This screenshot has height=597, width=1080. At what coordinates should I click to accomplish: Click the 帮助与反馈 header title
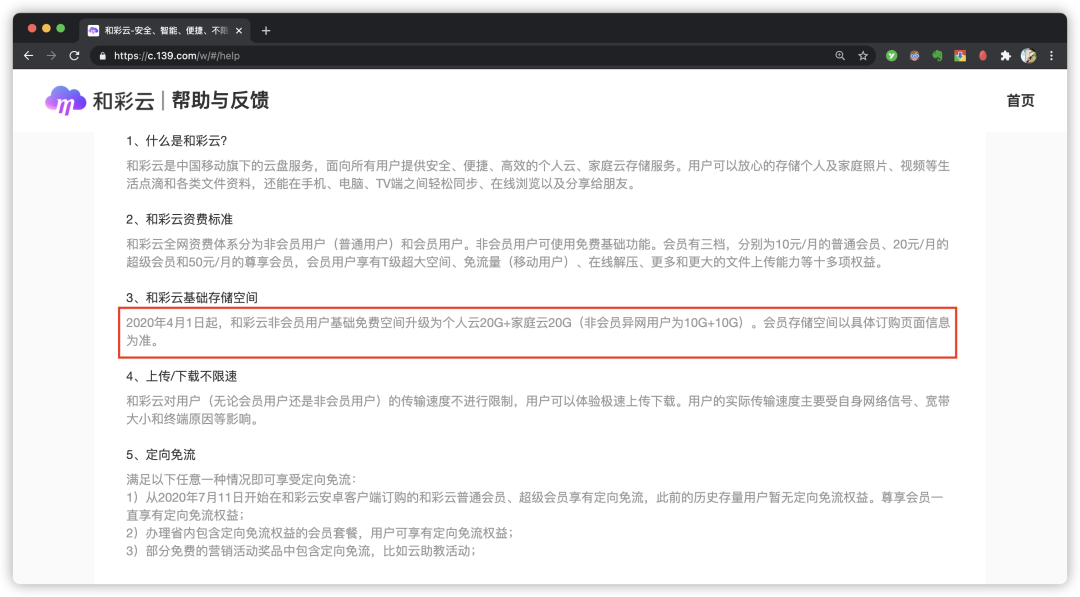click(220, 101)
